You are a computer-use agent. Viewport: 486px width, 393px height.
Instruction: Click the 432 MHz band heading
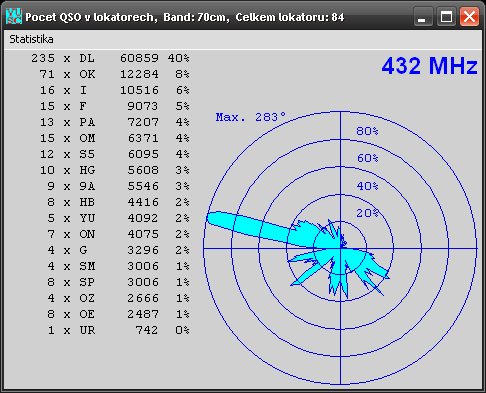429,66
